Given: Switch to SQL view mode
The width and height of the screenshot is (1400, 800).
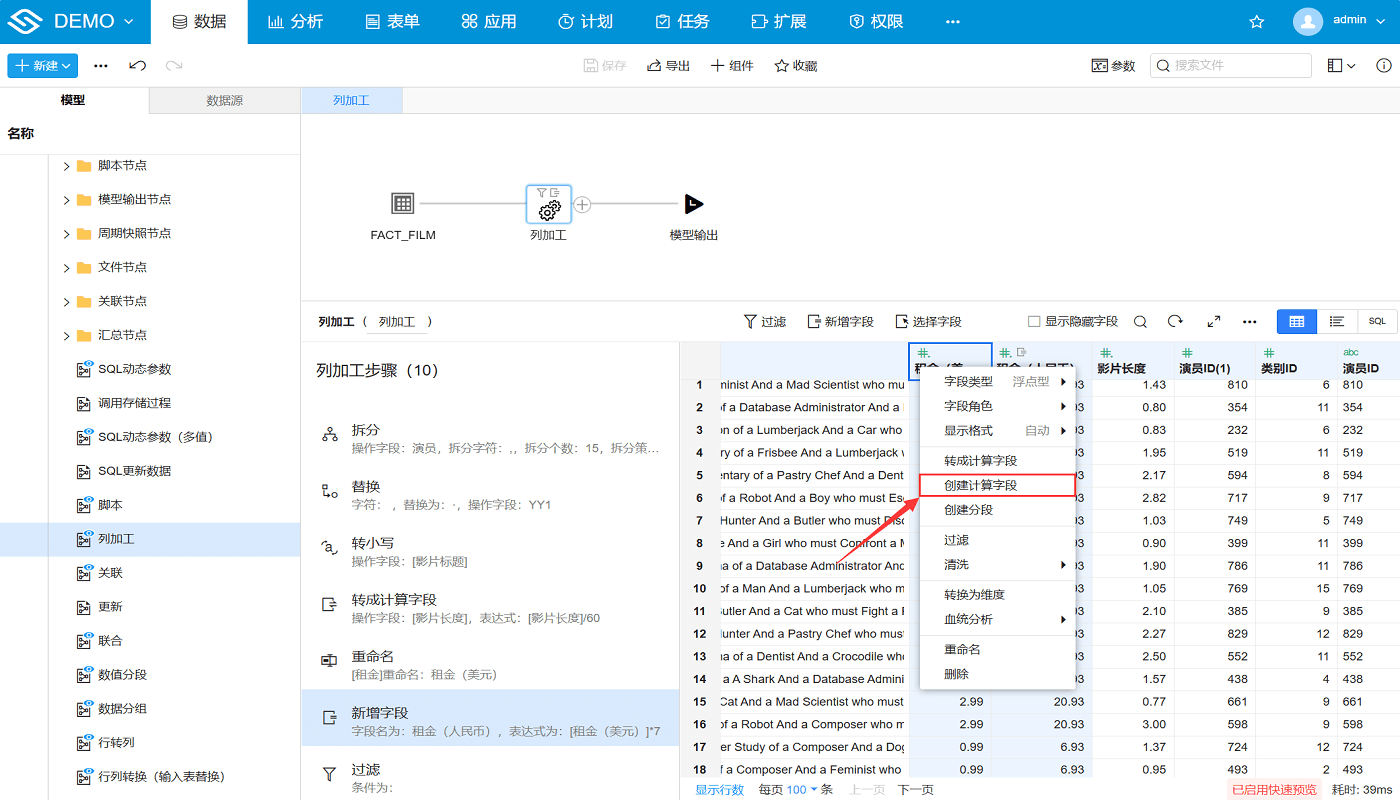Looking at the screenshot, I should pyautogui.click(x=1377, y=321).
